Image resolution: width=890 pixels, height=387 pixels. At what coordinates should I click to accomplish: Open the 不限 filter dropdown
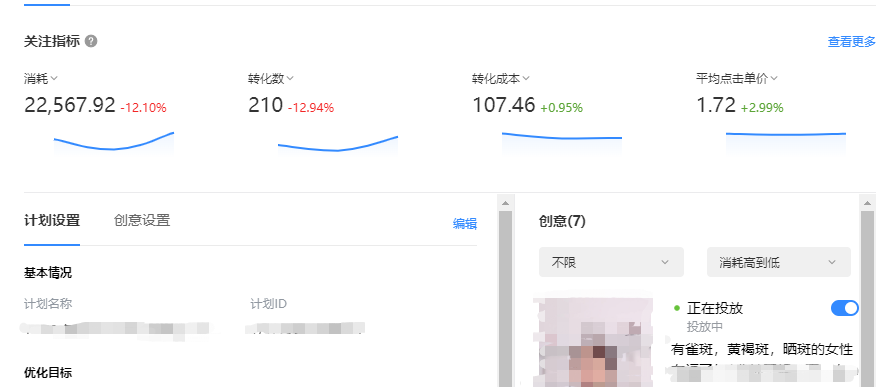click(611, 262)
